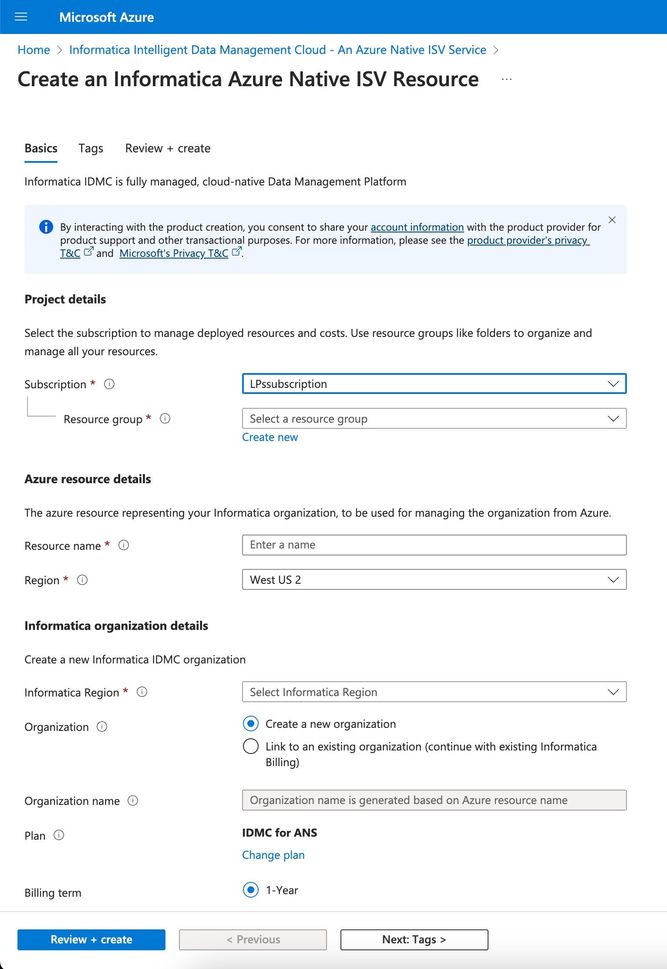
Task: Switch to the Tags tab
Action: [91, 148]
